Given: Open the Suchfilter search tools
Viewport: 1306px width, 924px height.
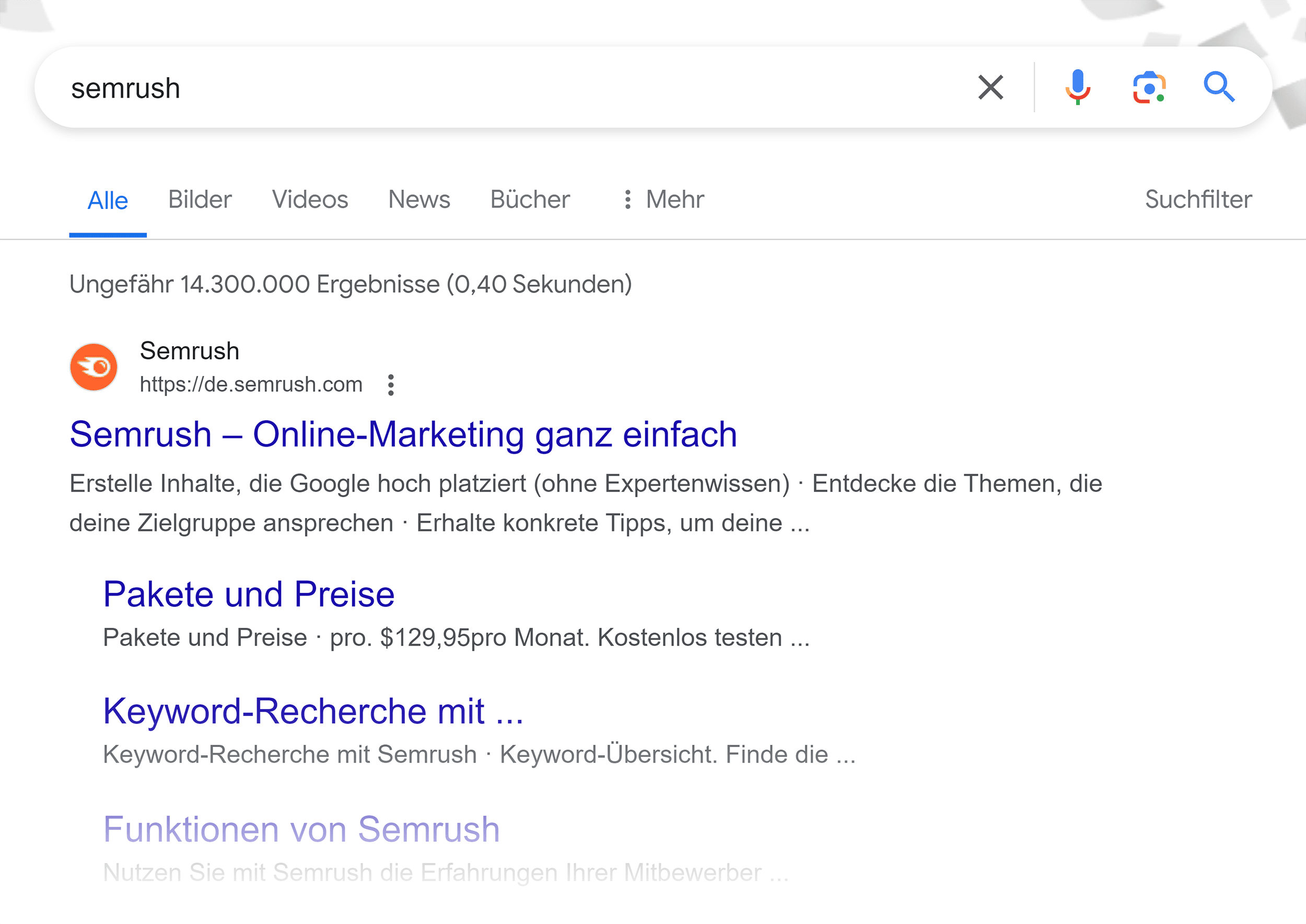Looking at the screenshot, I should [x=1198, y=200].
